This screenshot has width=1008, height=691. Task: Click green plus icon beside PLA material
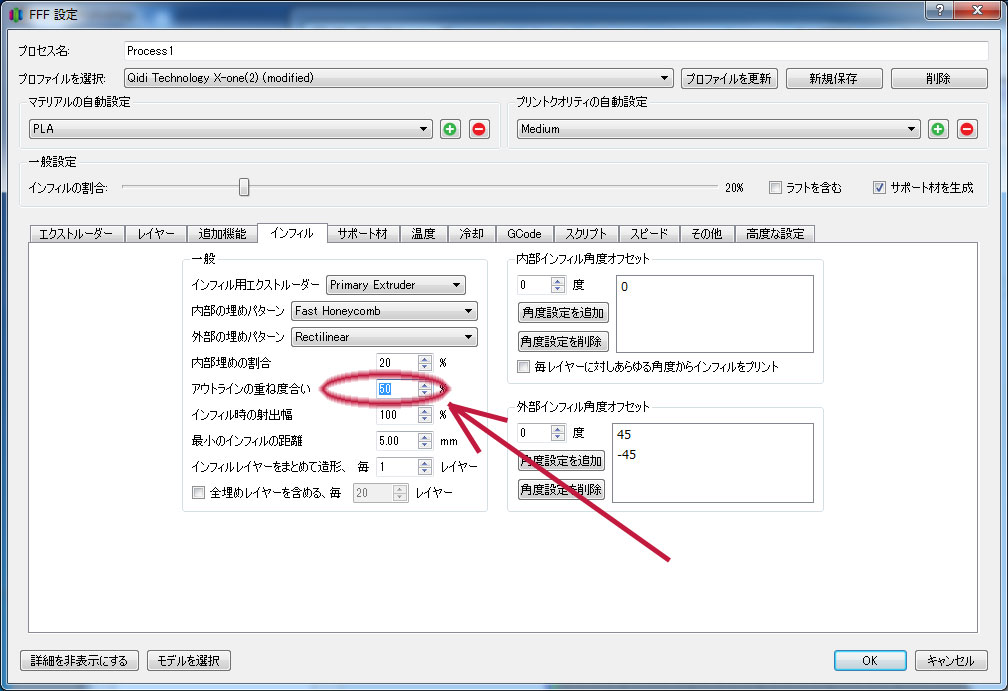(x=451, y=129)
